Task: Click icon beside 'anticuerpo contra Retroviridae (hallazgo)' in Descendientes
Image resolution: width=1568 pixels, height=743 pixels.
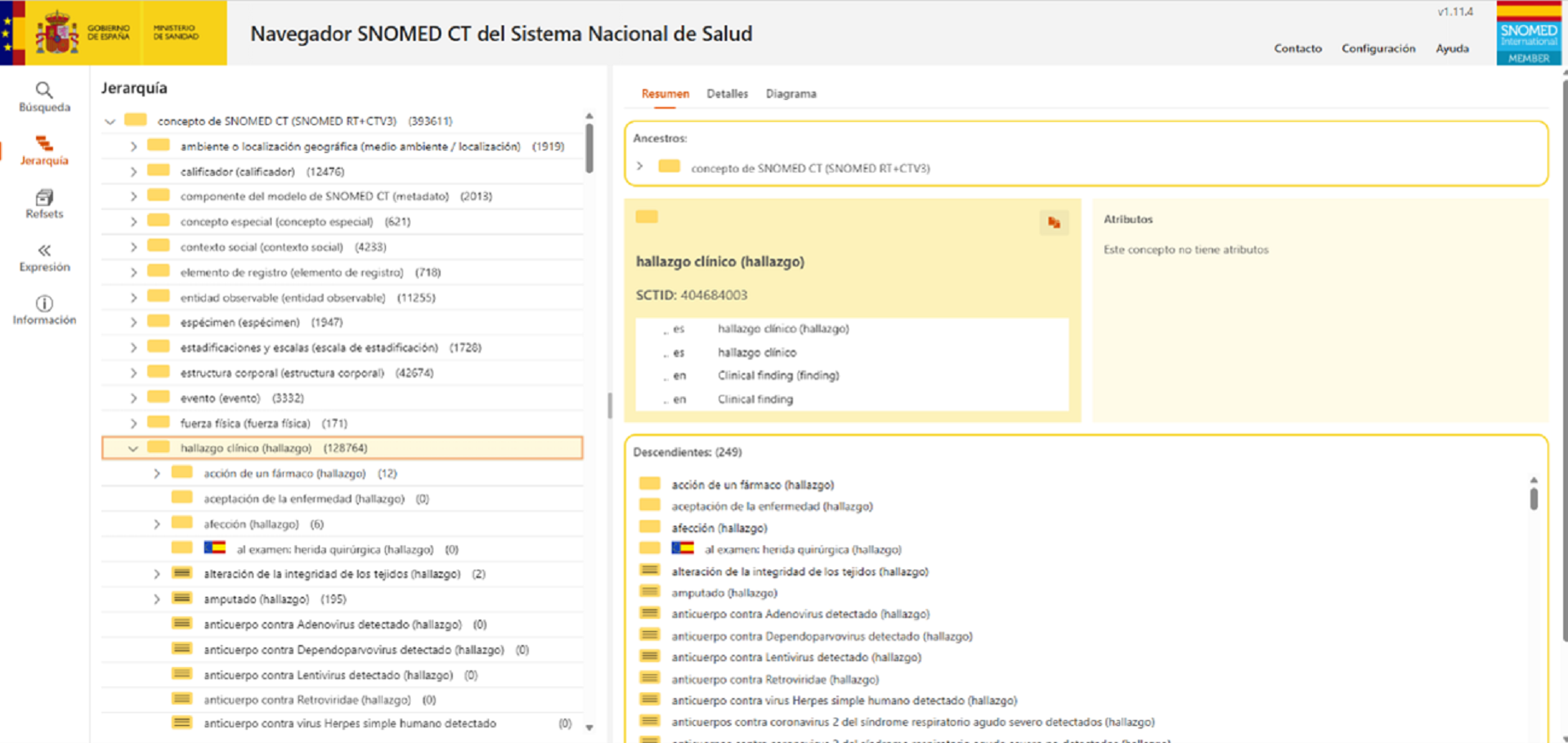Action: coord(650,678)
